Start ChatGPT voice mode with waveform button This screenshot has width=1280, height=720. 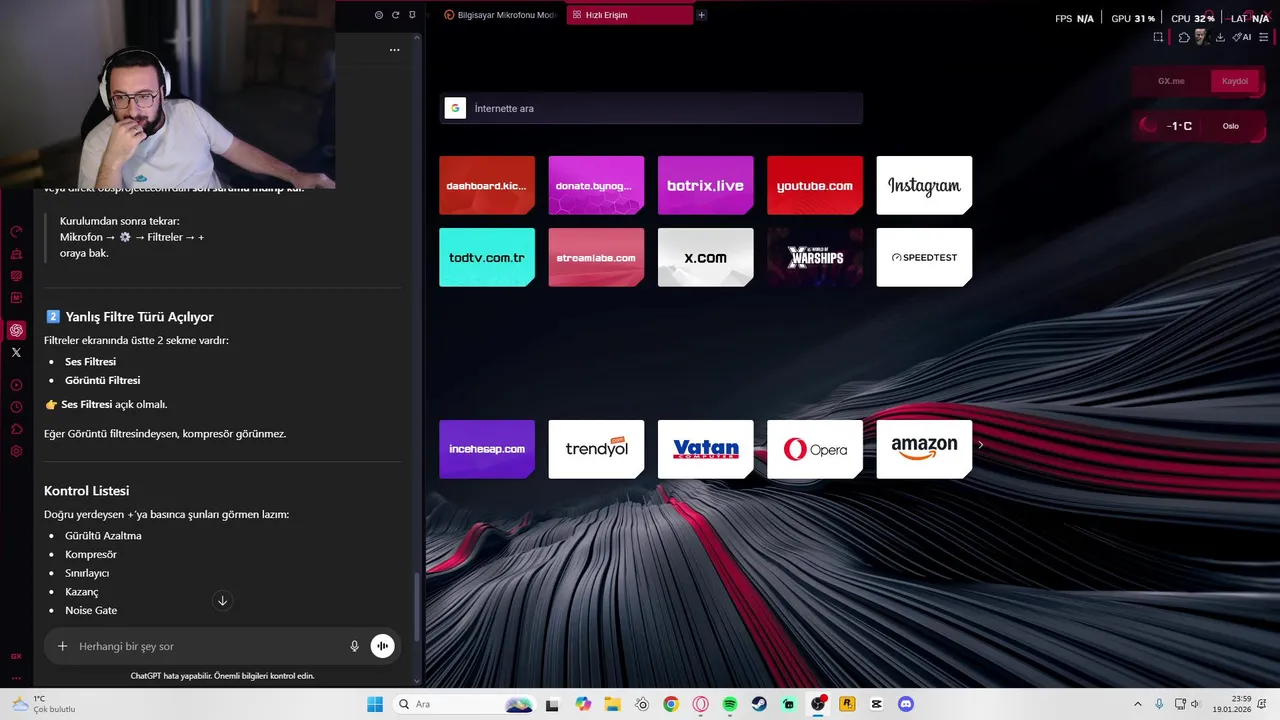pyautogui.click(x=382, y=646)
